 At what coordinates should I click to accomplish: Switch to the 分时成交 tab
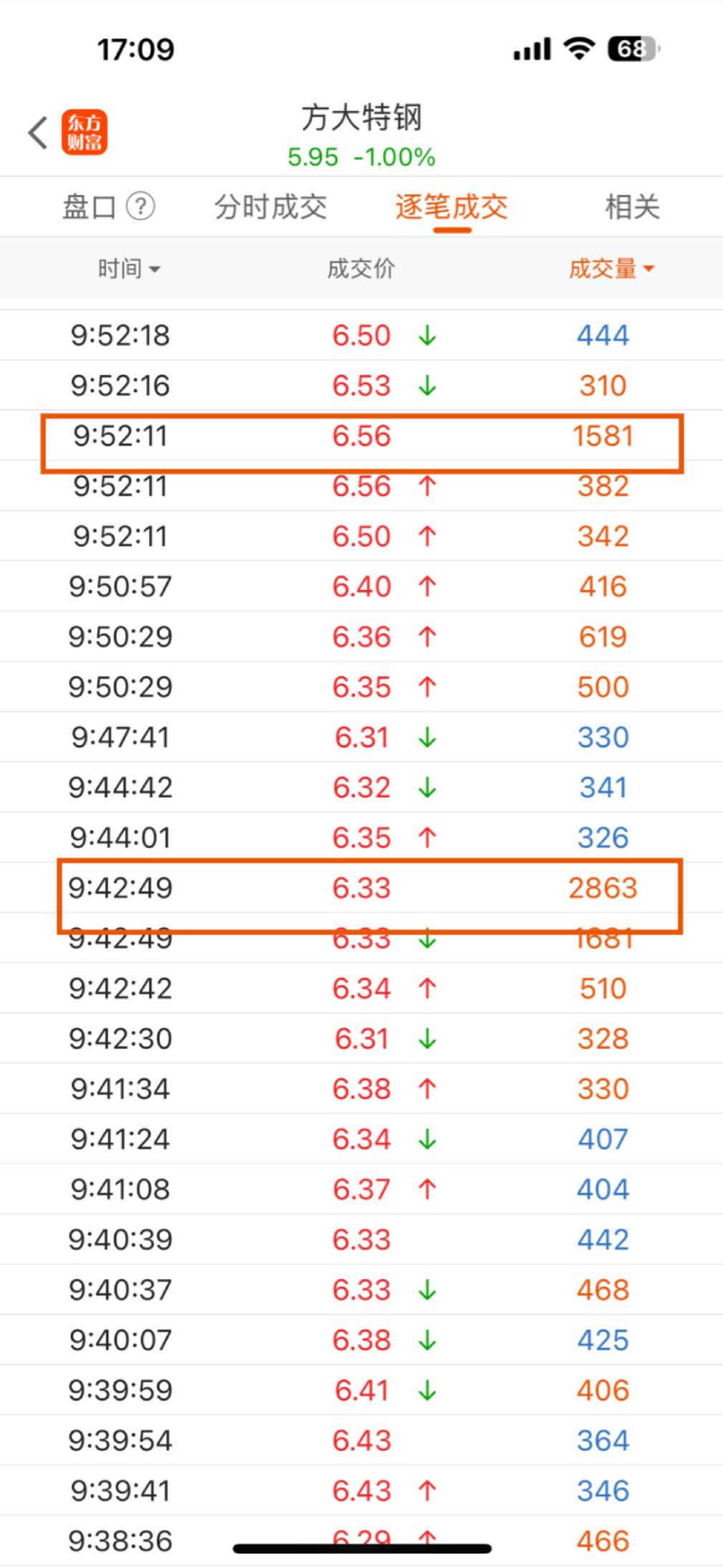271,207
